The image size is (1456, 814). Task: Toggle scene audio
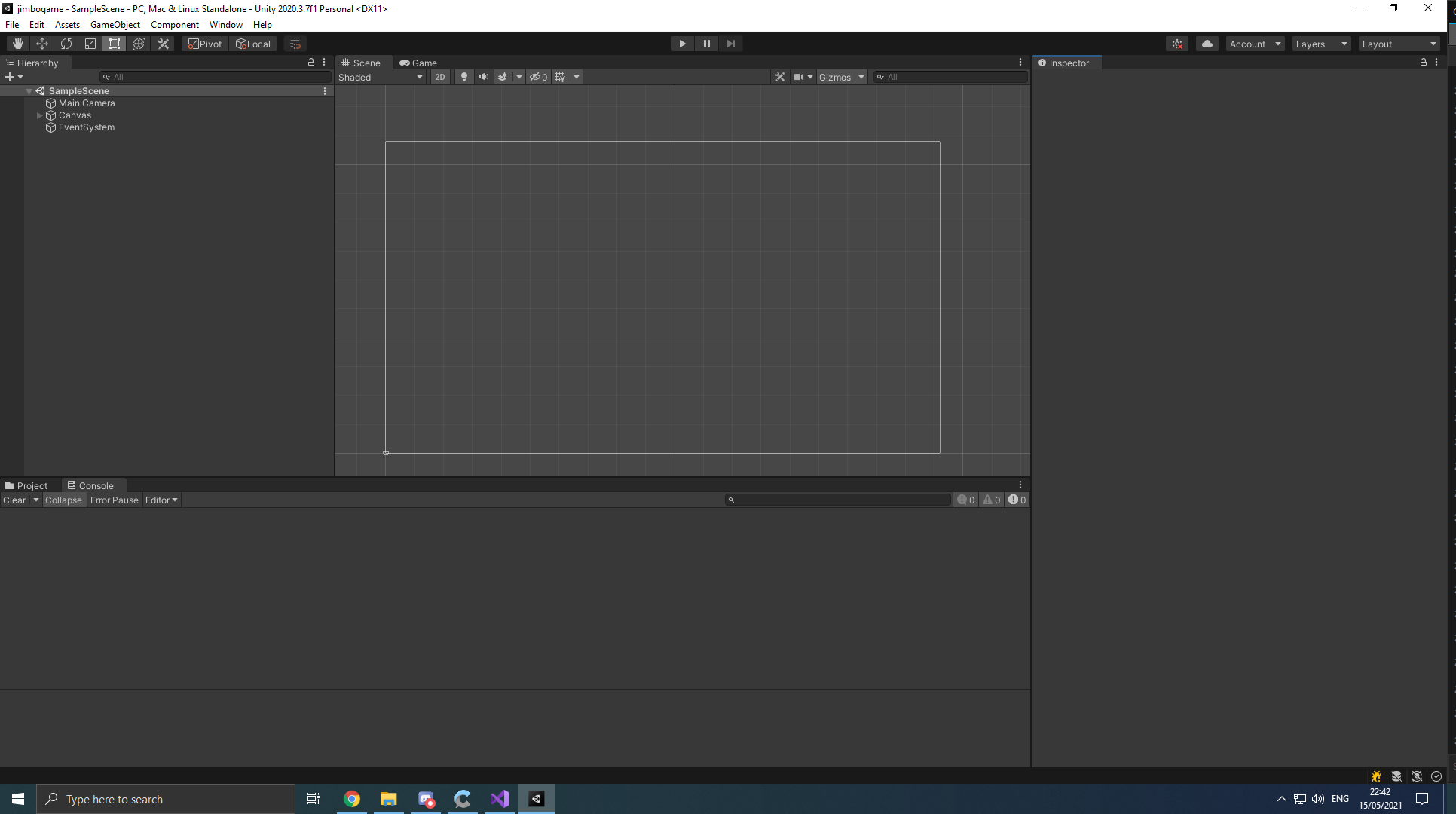point(483,76)
